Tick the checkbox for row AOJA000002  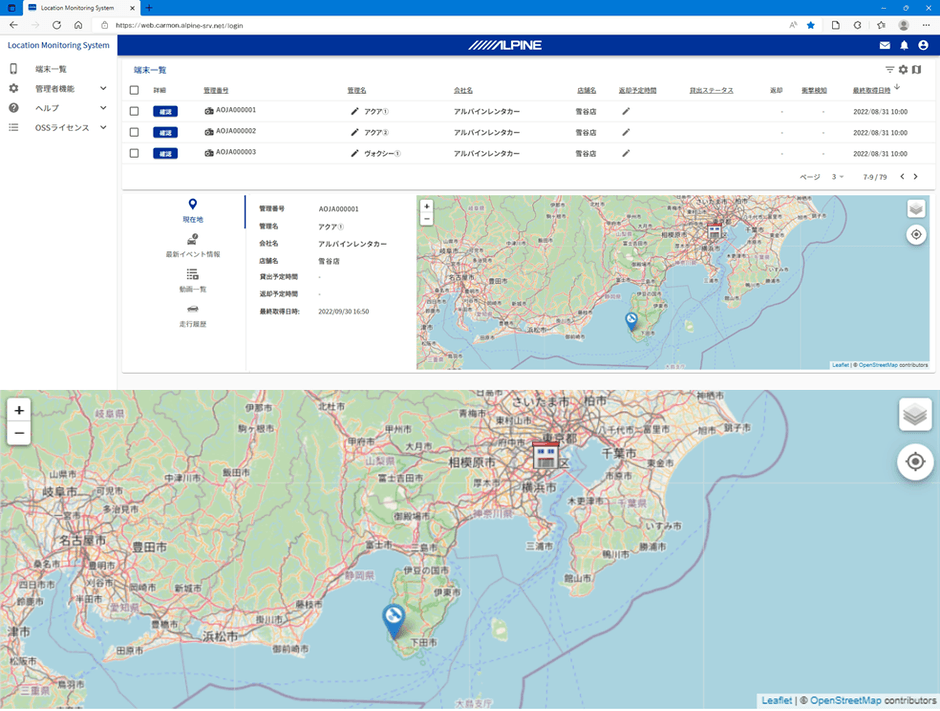coord(135,132)
